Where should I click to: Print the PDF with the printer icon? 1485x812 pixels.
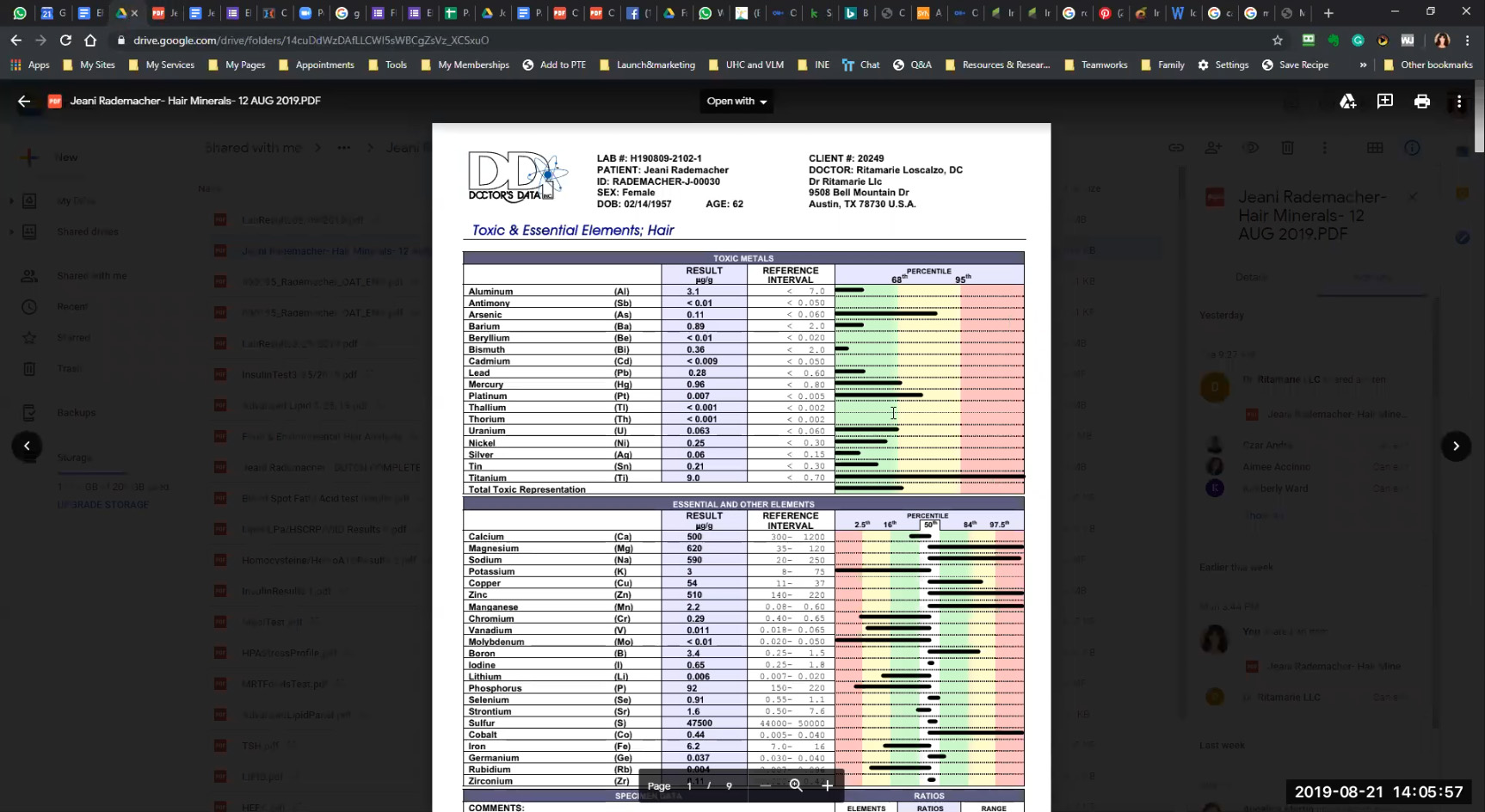pyautogui.click(x=1422, y=101)
